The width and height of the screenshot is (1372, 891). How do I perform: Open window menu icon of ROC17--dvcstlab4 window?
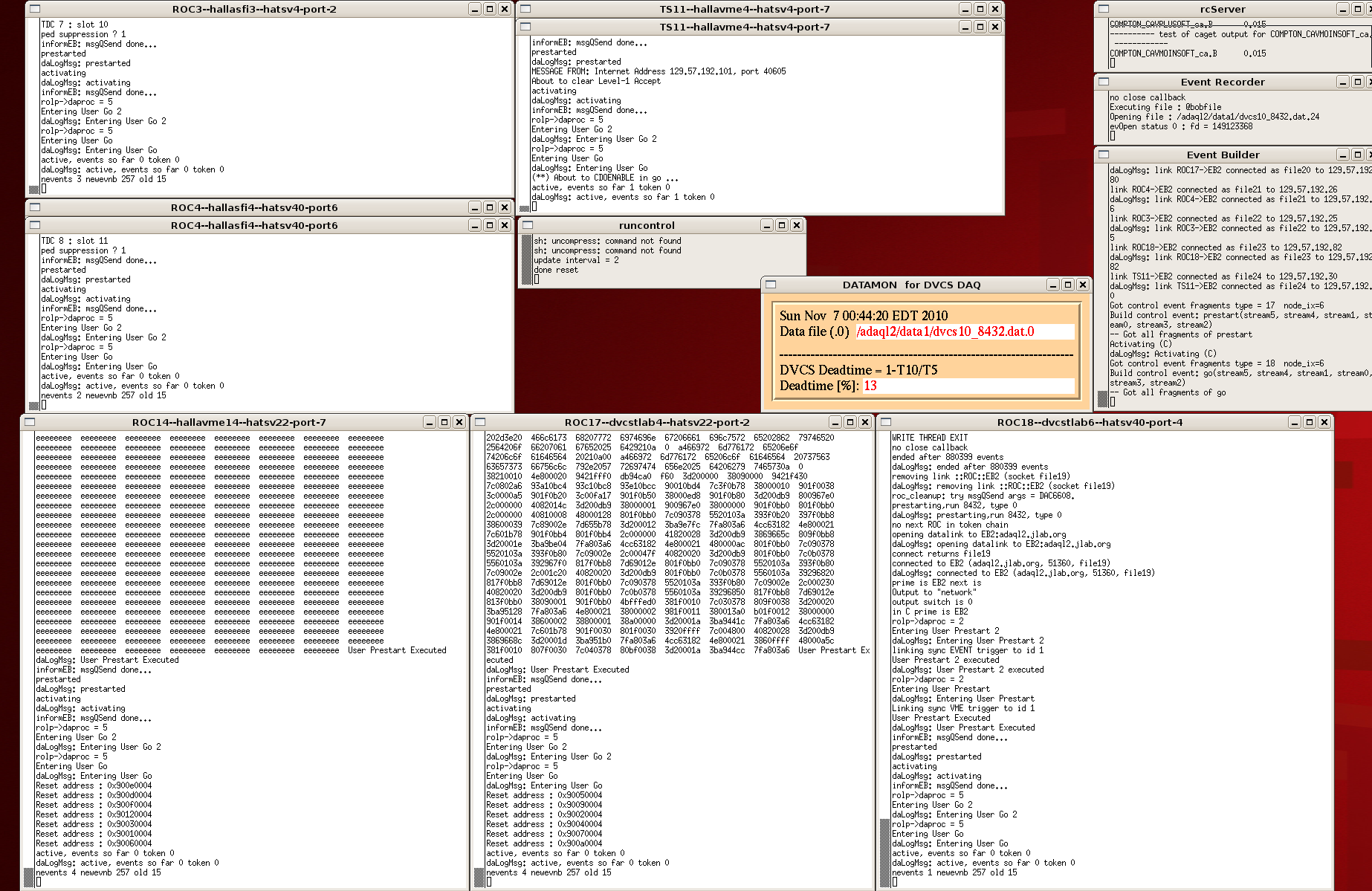(x=480, y=422)
